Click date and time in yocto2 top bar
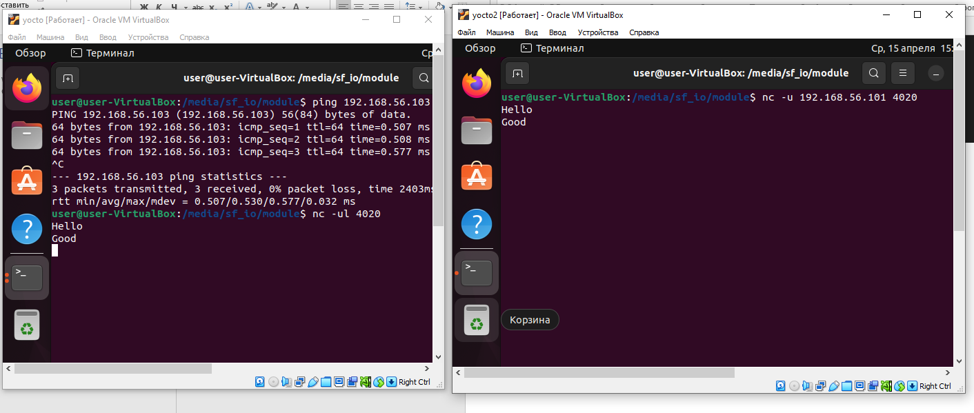Image resolution: width=974 pixels, height=413 pixels. point(913,48)
